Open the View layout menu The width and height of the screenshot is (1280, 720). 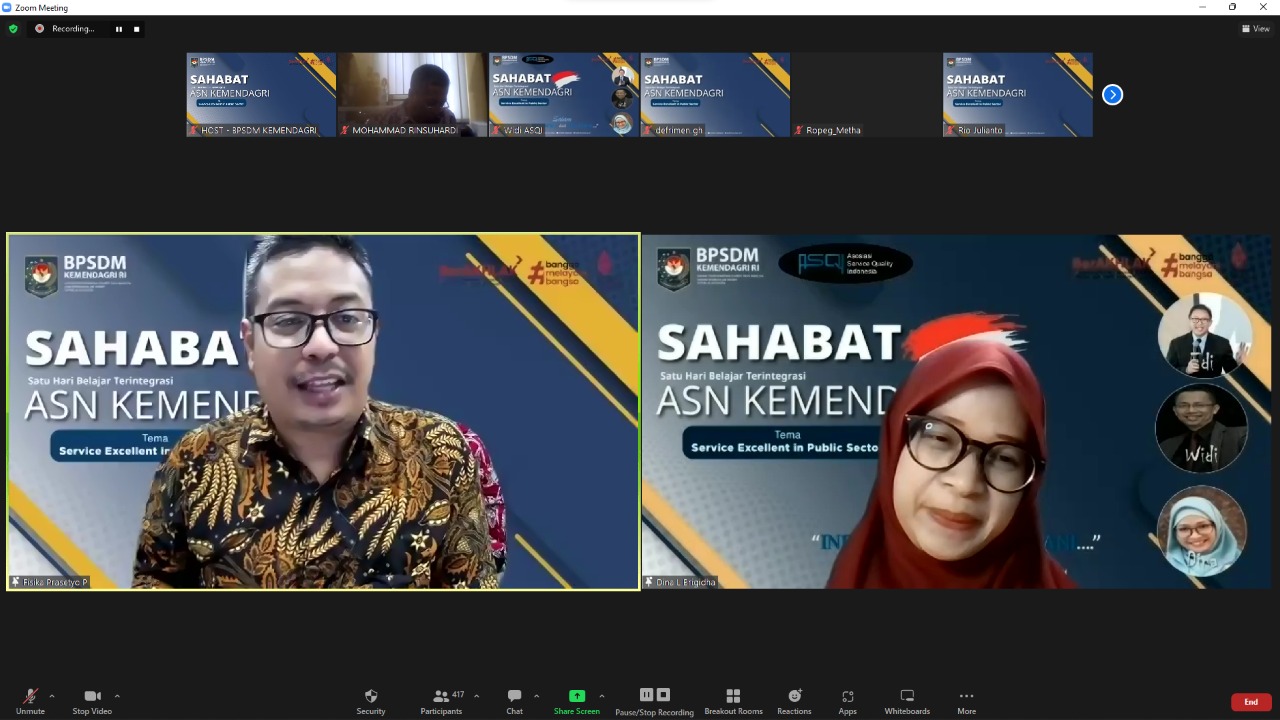pyautogui.click(x=1255, y=29)
